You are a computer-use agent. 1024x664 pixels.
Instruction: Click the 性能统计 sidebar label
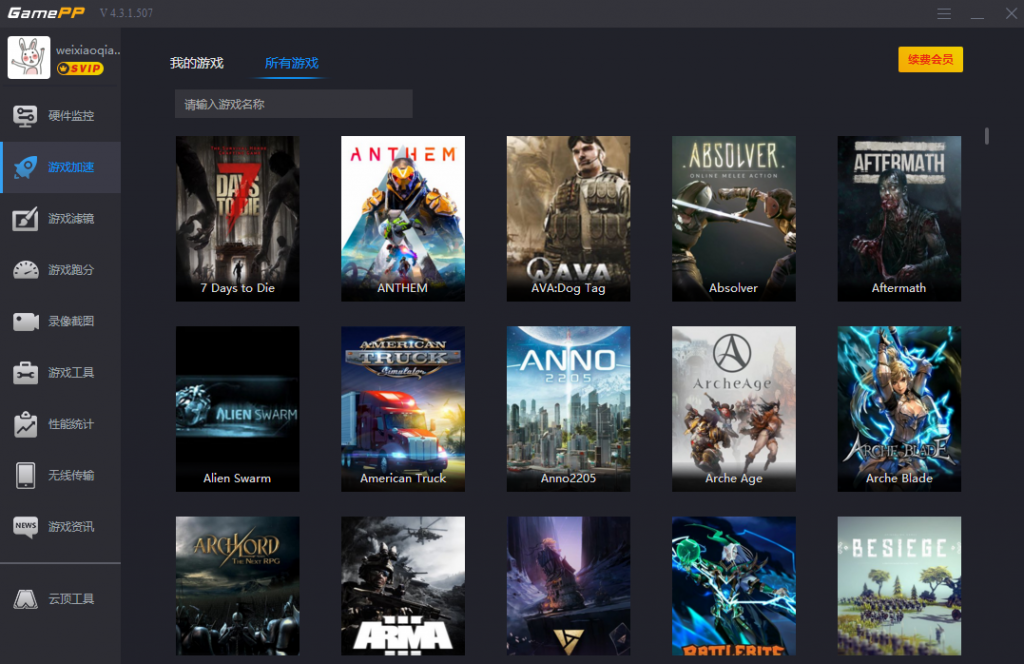71,424
